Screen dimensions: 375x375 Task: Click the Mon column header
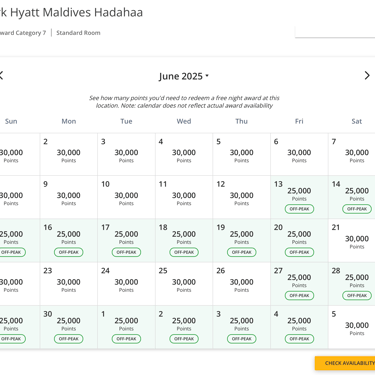point(69,121)
